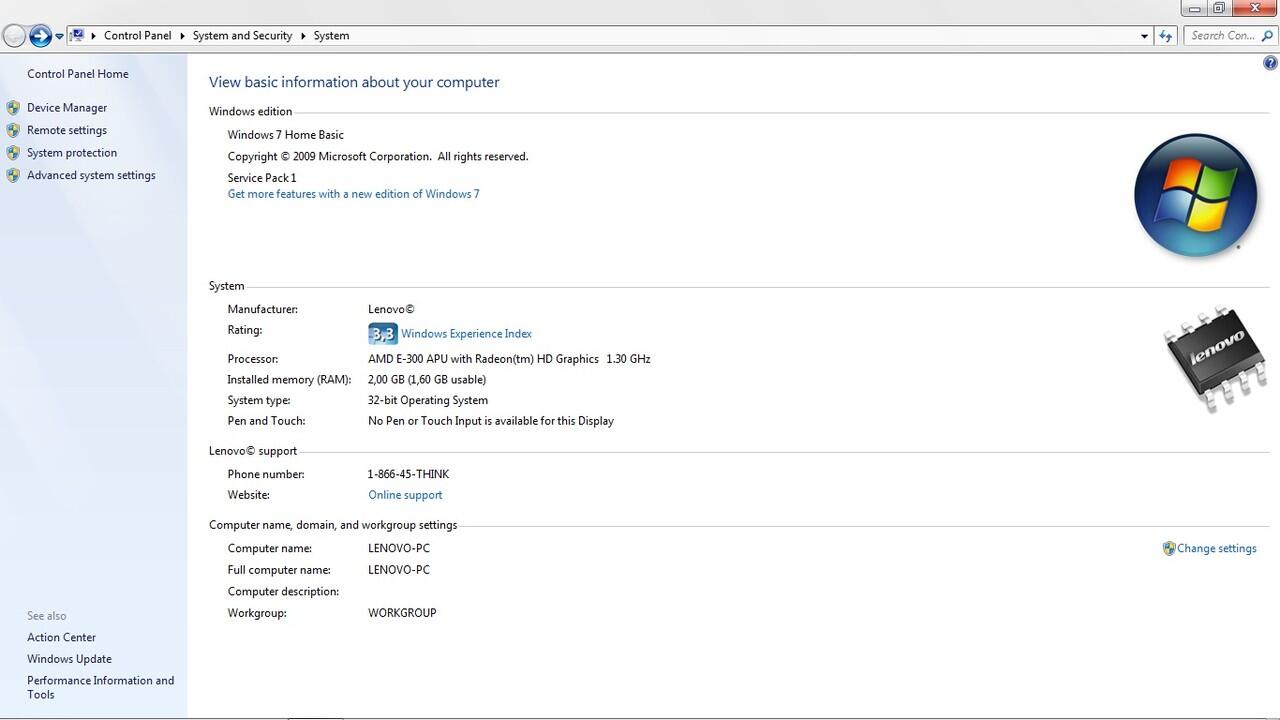Select System and Security breadcrumb
This screenshot has height=720, width=1280.
[x=242, y=35]
